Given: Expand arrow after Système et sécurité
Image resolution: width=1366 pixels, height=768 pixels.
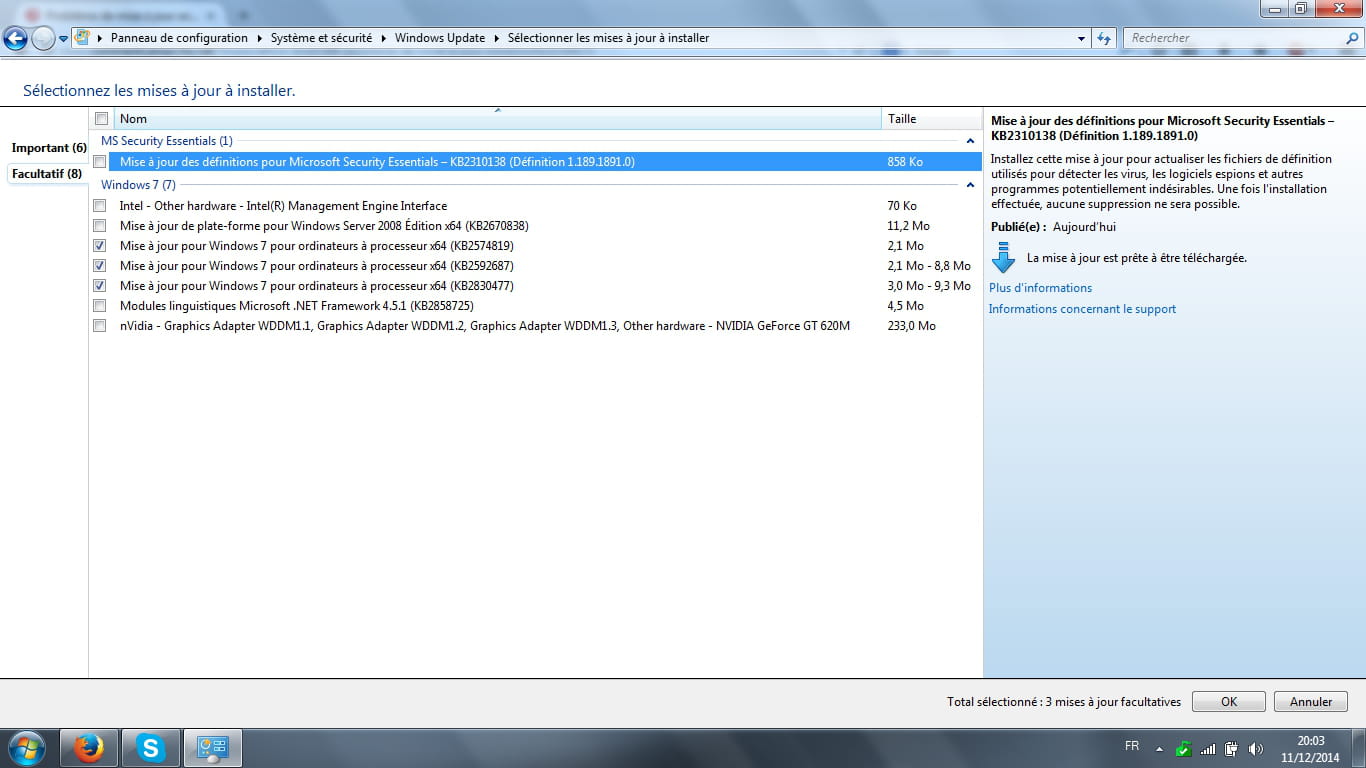Looking at the screenshot, I should [x=383, y=38].
